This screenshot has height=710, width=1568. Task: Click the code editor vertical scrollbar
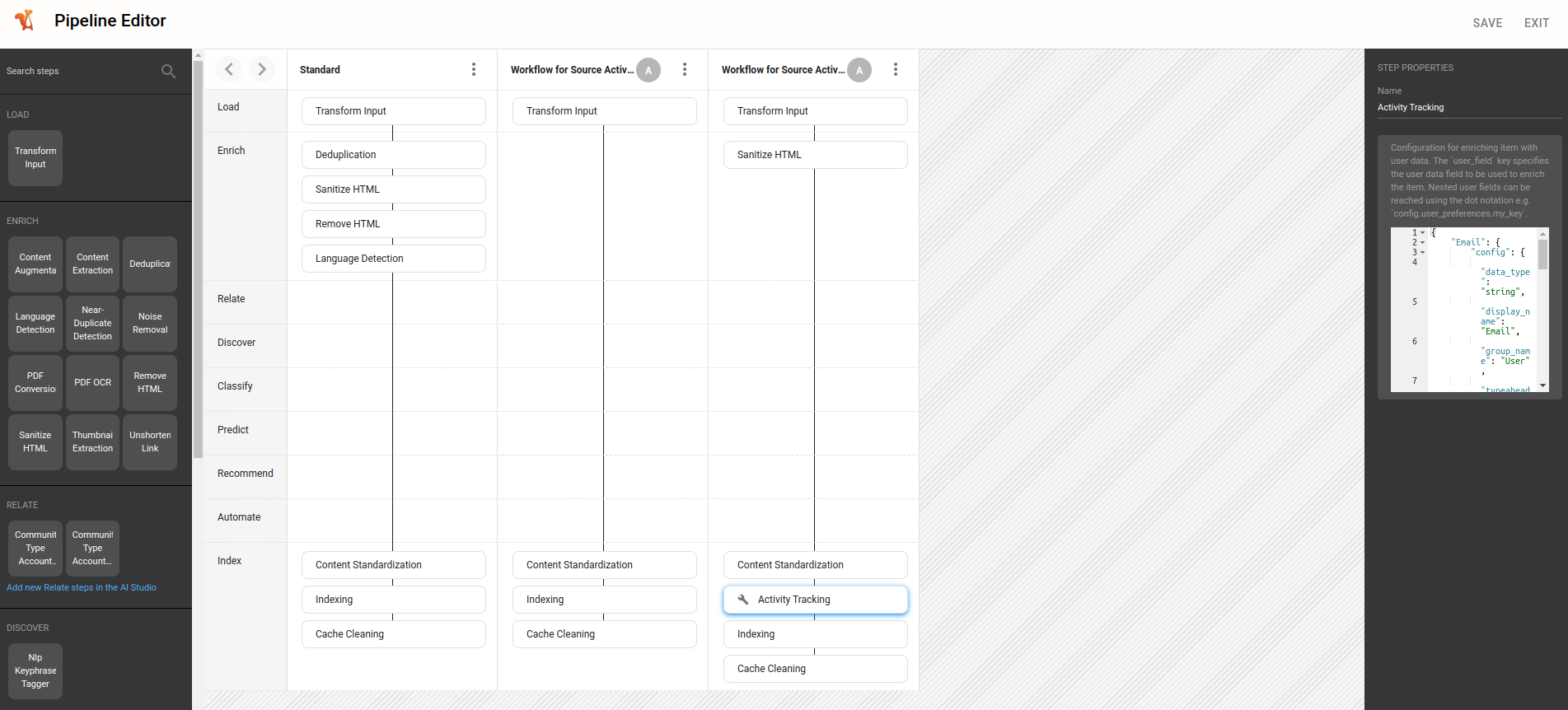coord(1542,255)
